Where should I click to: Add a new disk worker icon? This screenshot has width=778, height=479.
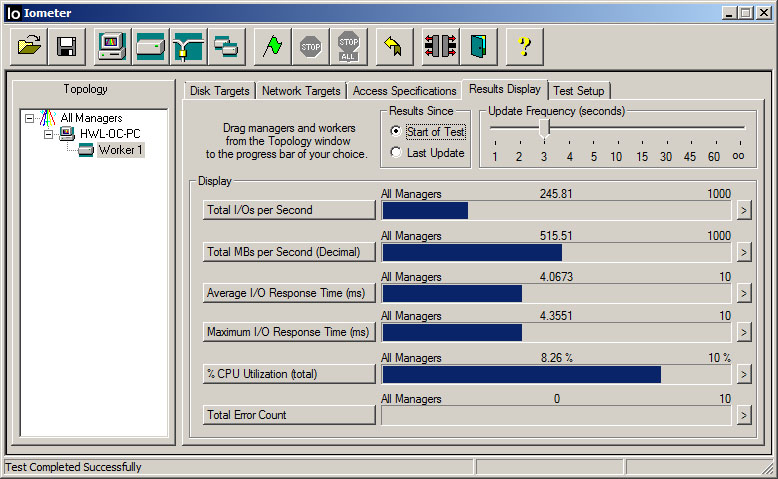click(x=150, y=47)
